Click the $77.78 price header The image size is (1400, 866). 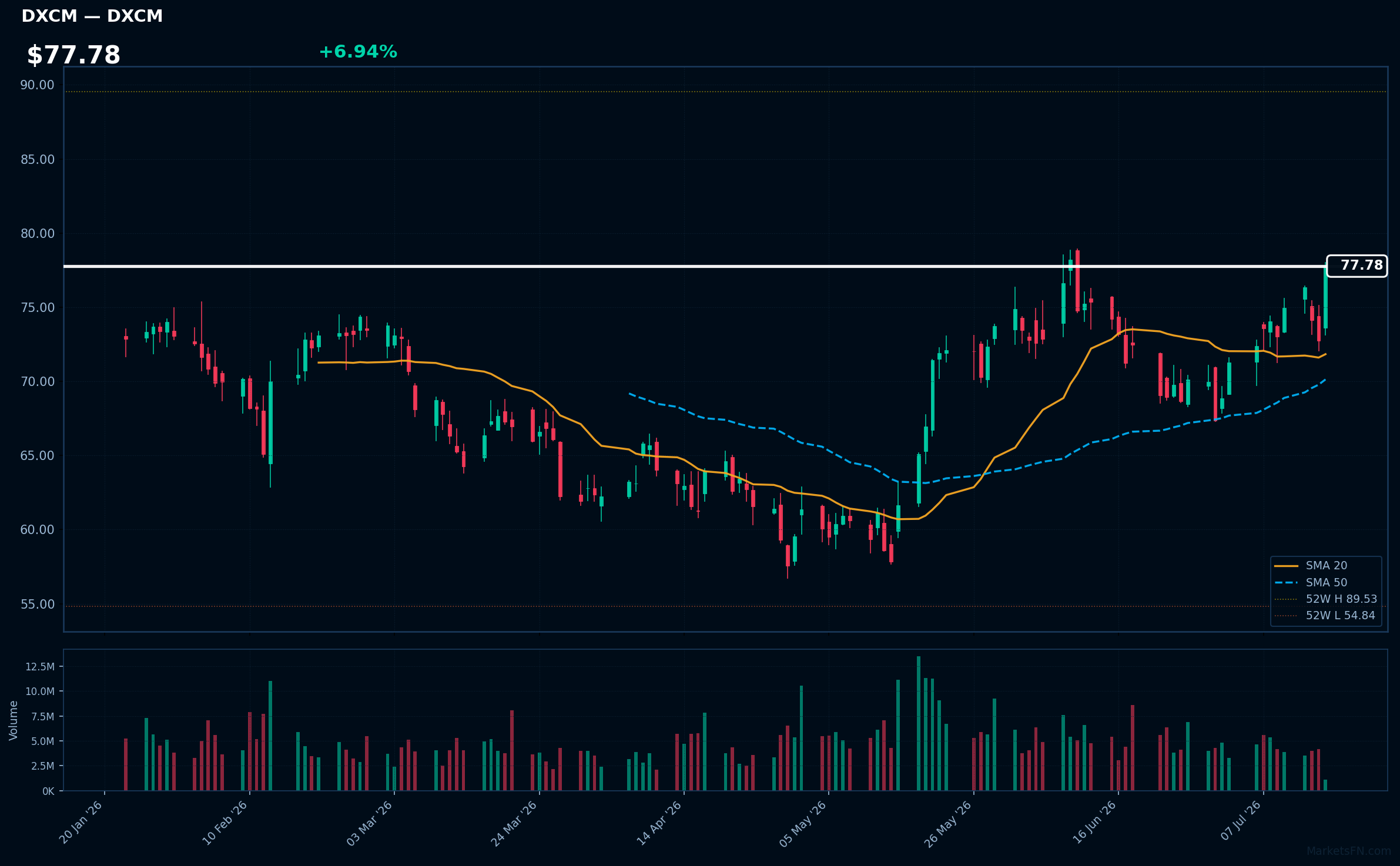(73, 55)
